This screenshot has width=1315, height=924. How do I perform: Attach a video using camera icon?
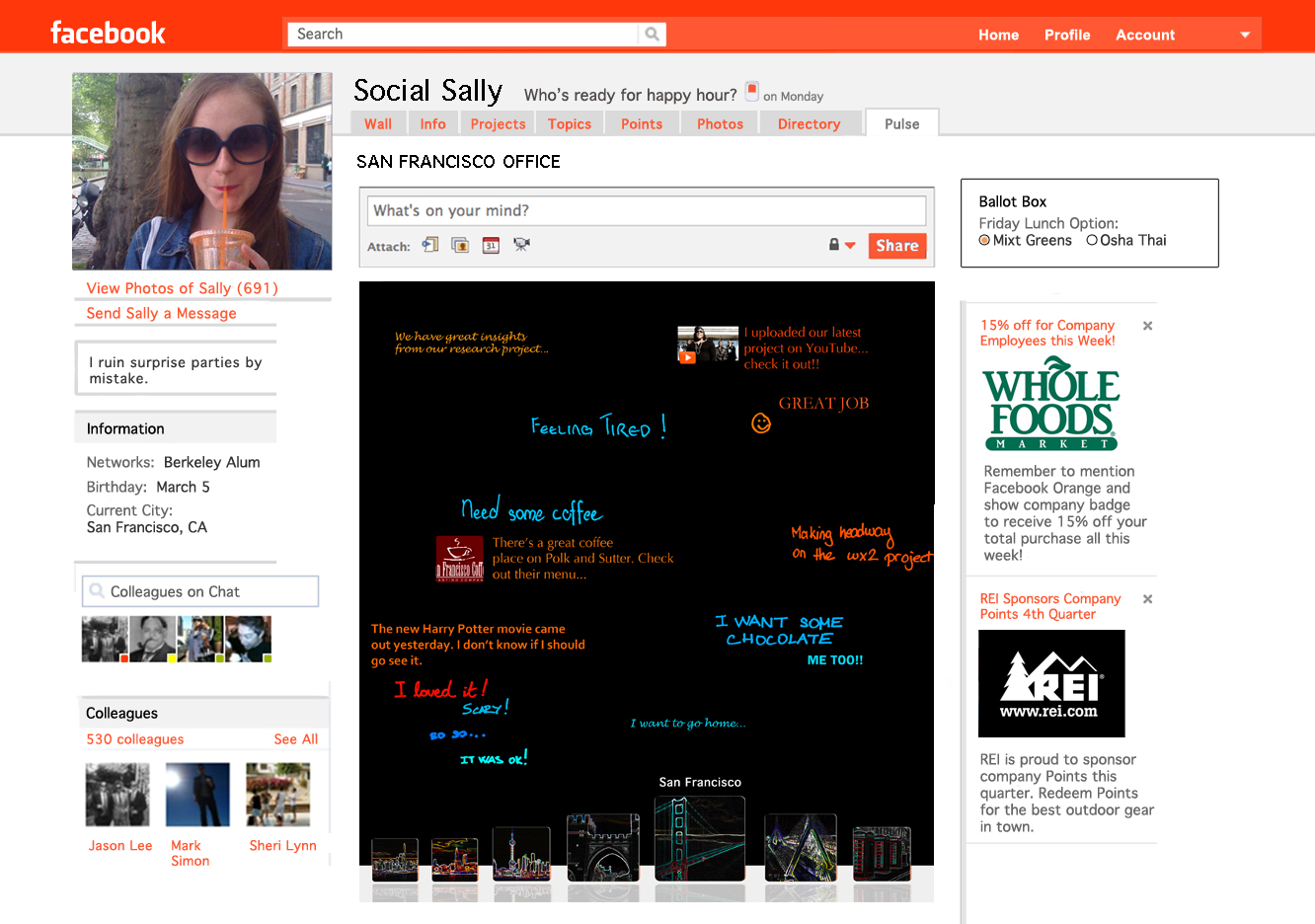tap(521, 245)
